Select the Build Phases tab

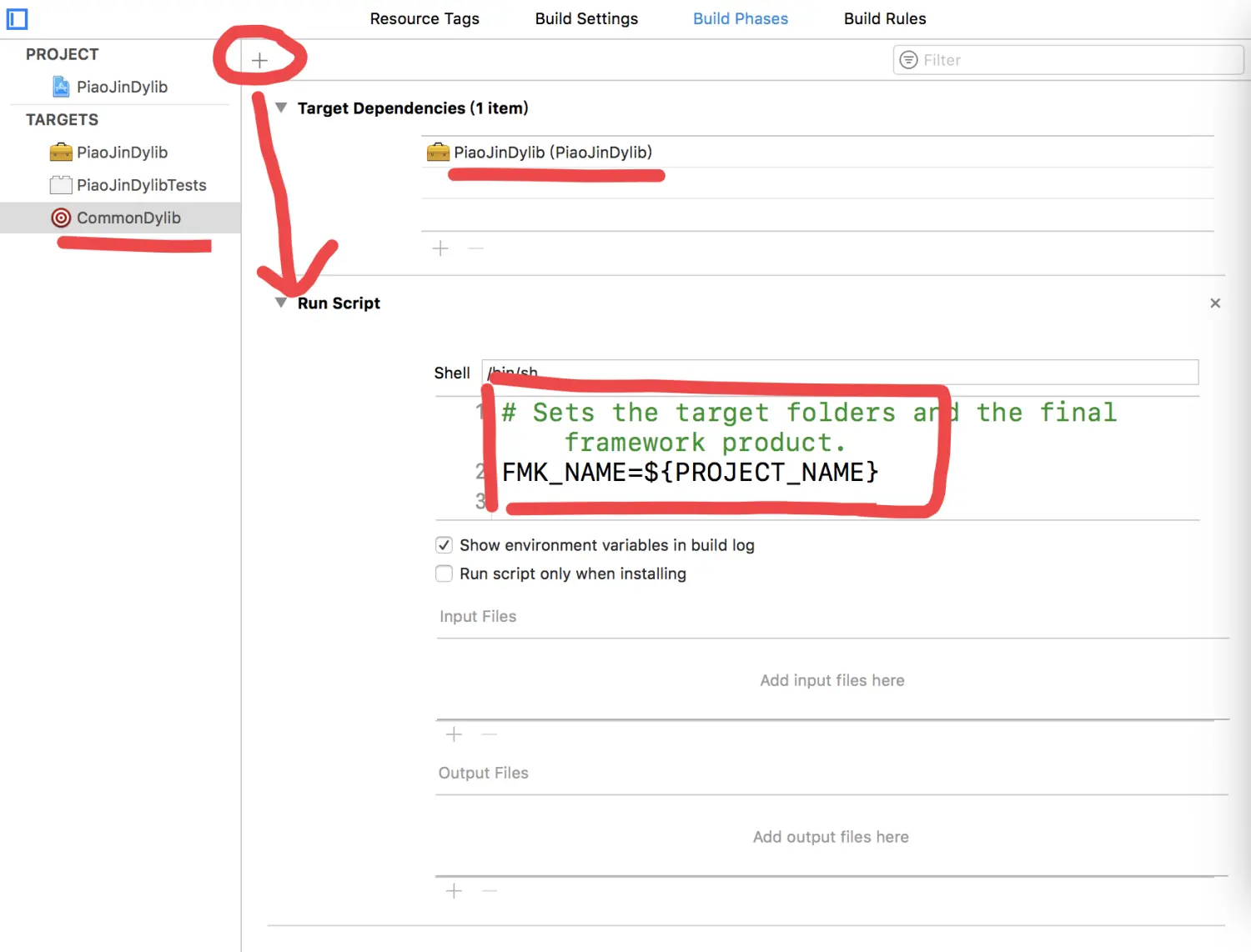click(x=741, y=18)
